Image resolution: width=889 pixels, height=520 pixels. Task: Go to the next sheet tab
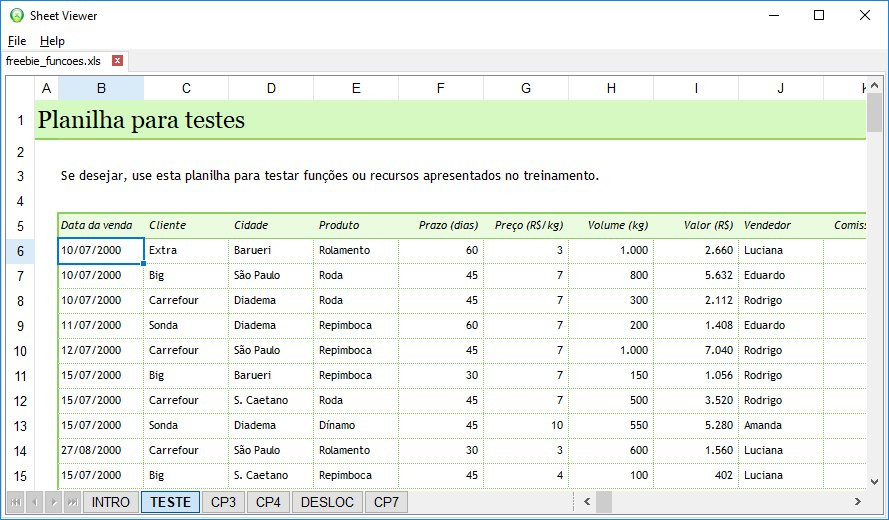tap(53, 502)
